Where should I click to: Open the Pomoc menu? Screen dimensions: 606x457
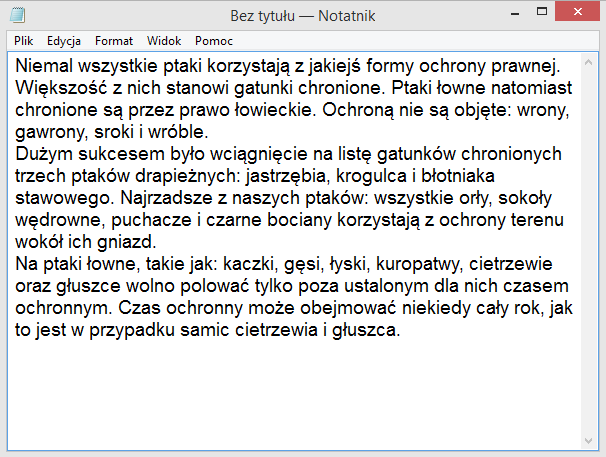click(x=214, y=41)
